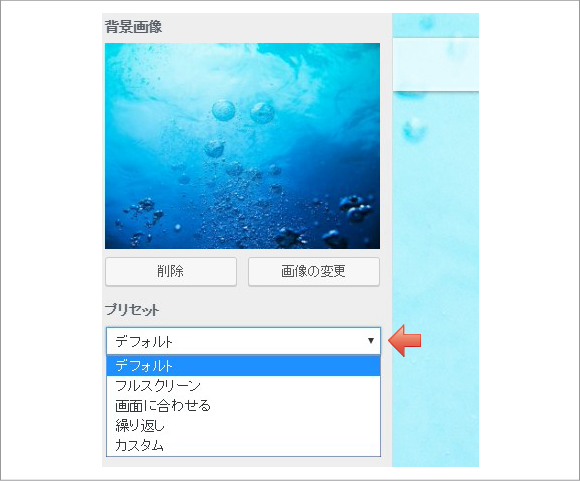The image size is (580, 481).
Task: Select the highlighted デフォルト option in the list
Action: (x=243, y=366)
